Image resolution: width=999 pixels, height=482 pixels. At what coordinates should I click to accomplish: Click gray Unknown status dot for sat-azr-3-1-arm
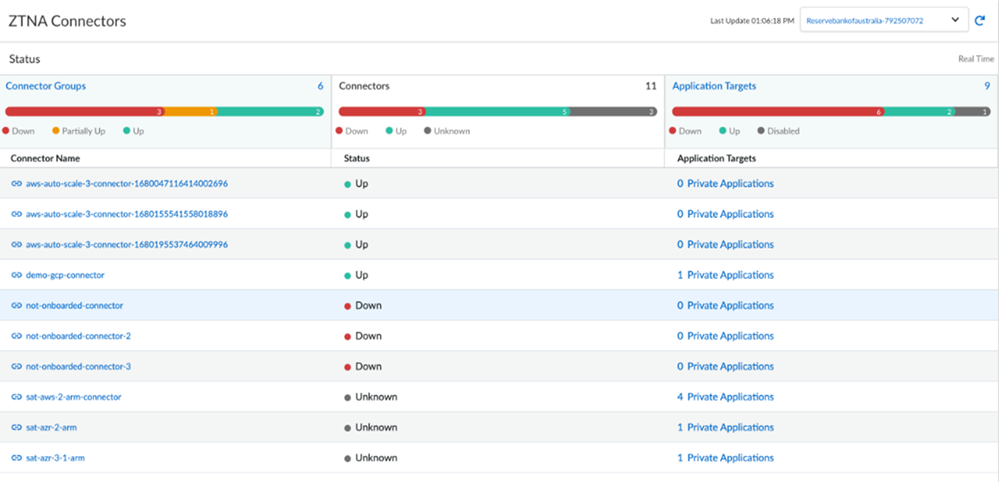pos(347,458)
